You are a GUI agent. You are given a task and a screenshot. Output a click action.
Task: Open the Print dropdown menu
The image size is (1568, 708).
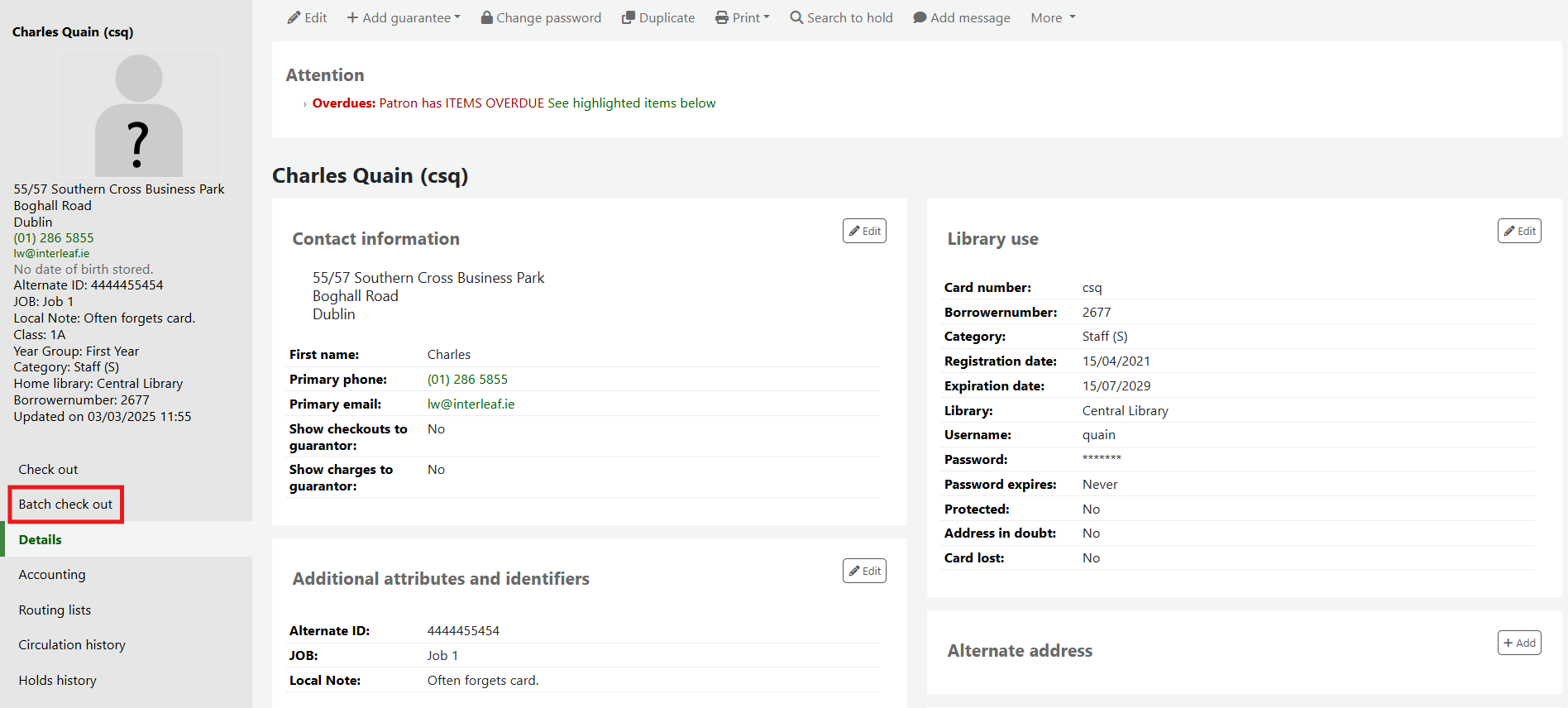coord(742,17)
